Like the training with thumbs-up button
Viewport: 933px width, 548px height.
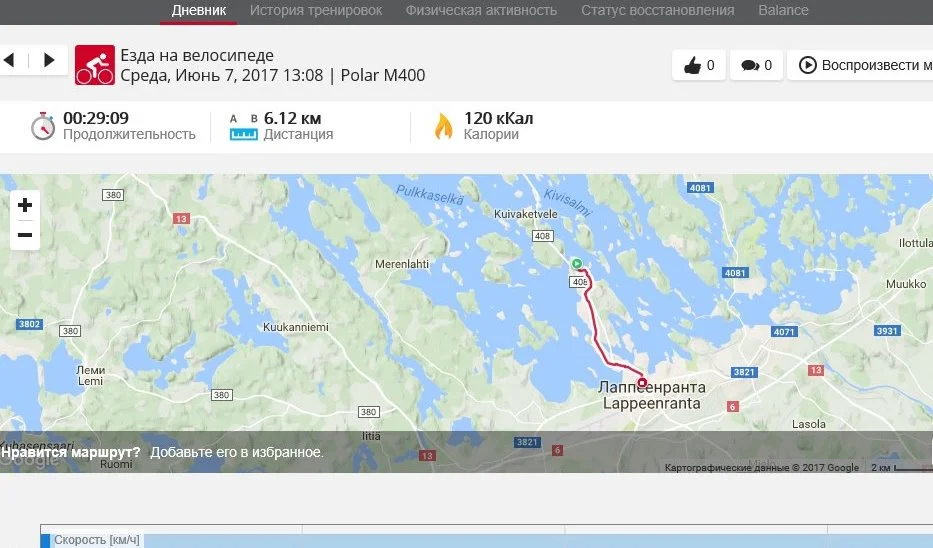pos(699,65)
